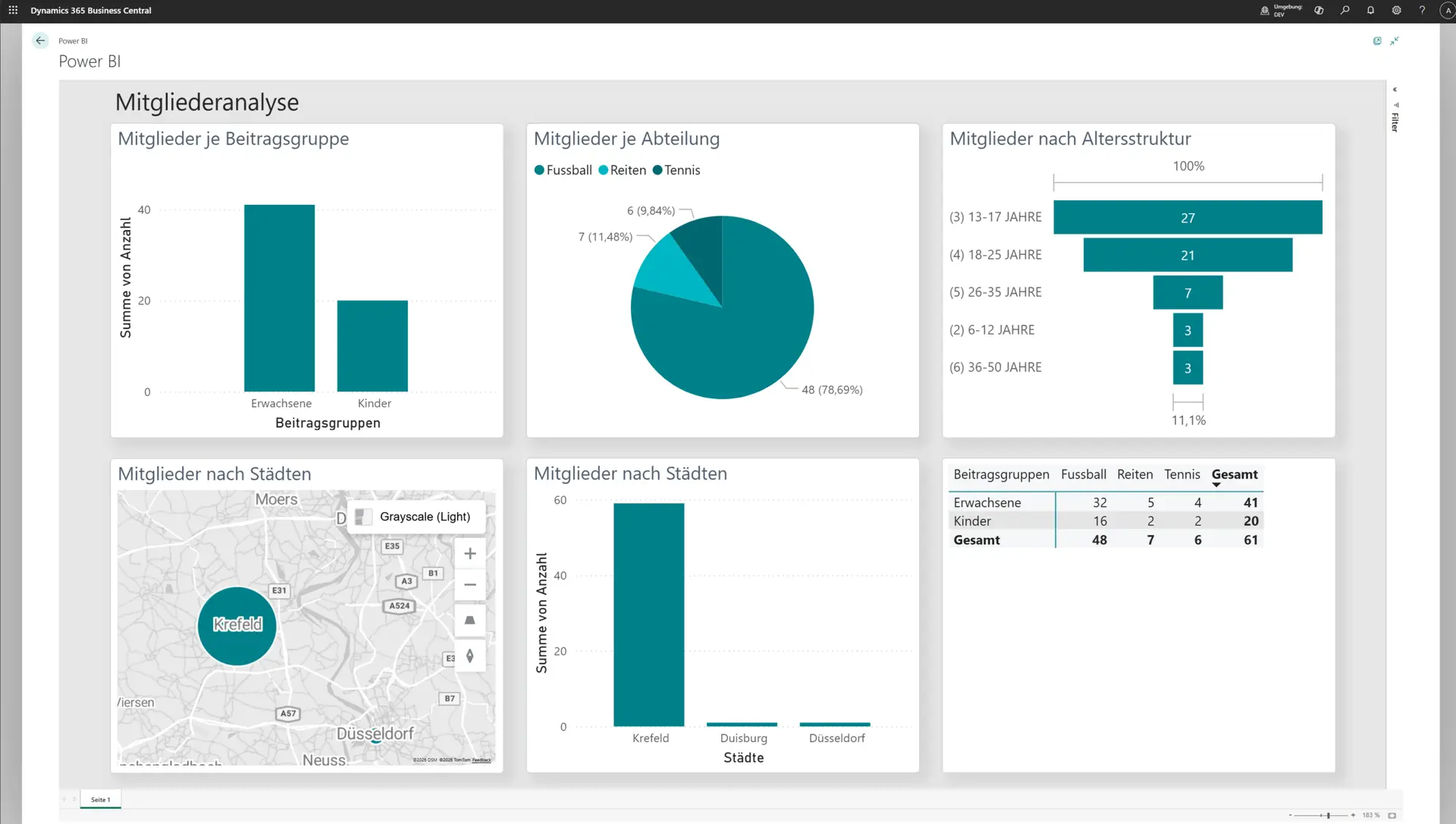The height and width of the screenshot is (824, 1456).
Task: Open the report in a new window icon
Action: [1378, 41]
